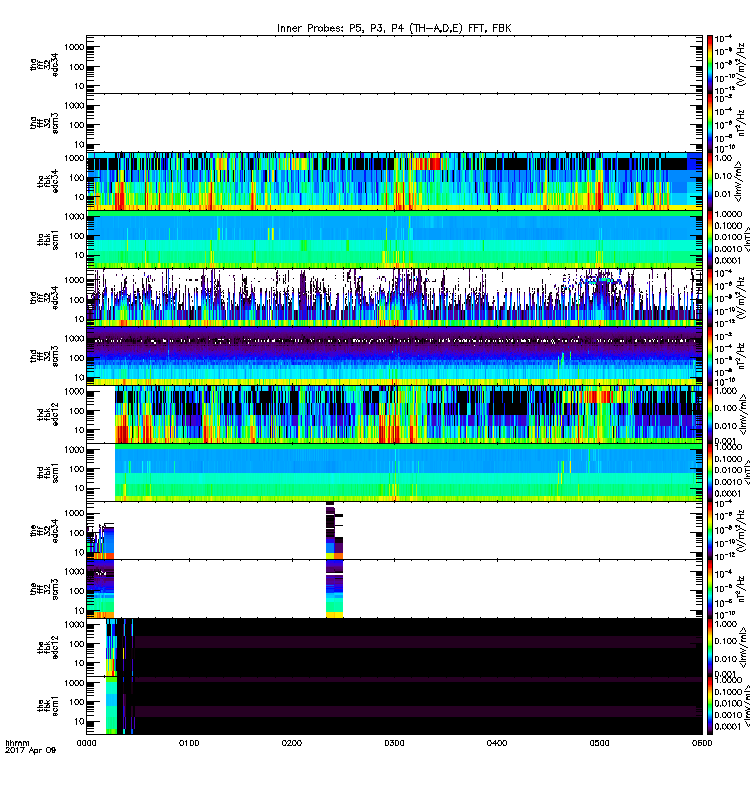This screenshot has height=800, width=750.
Task: Click the thd fff scm3 spectrogram panel
Action: pos(394,356)
